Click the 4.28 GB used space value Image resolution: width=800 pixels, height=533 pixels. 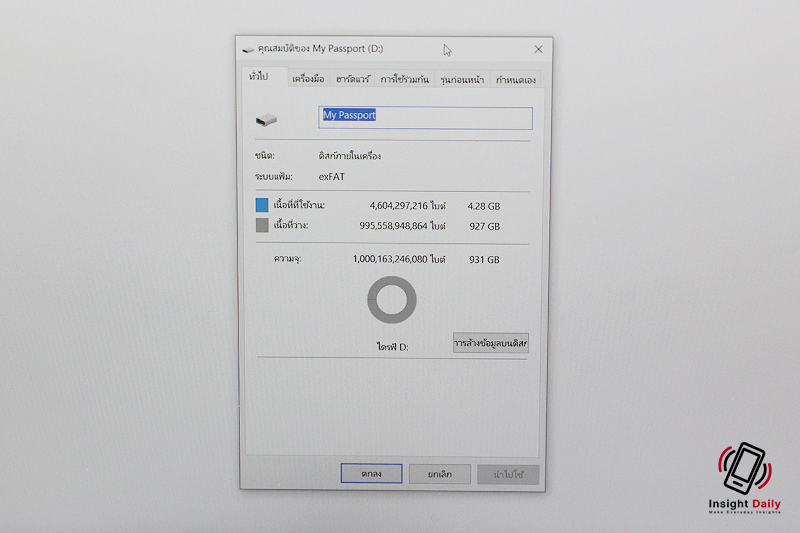tap(483, 205)
